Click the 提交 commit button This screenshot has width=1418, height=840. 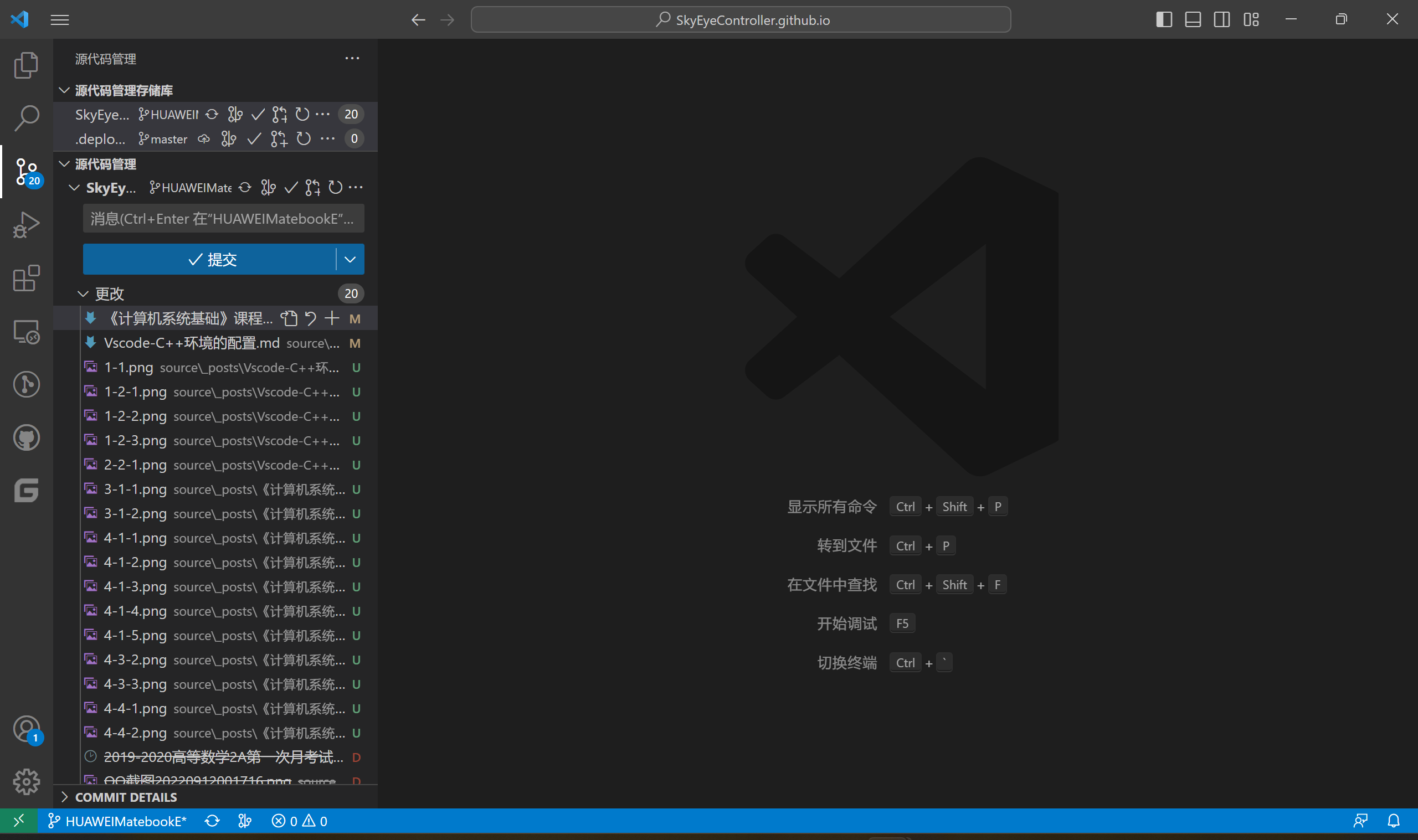[x=209, y=259]
